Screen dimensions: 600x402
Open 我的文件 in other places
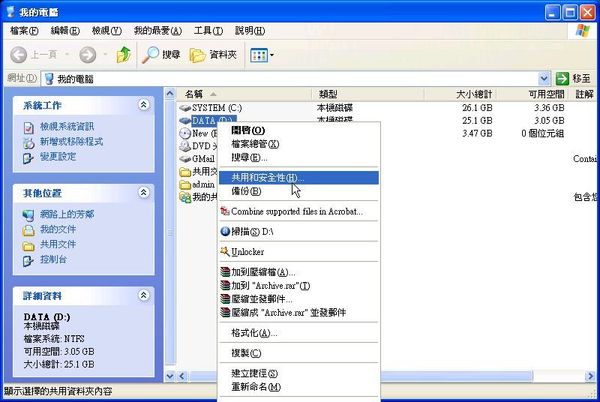click(58, 229)
